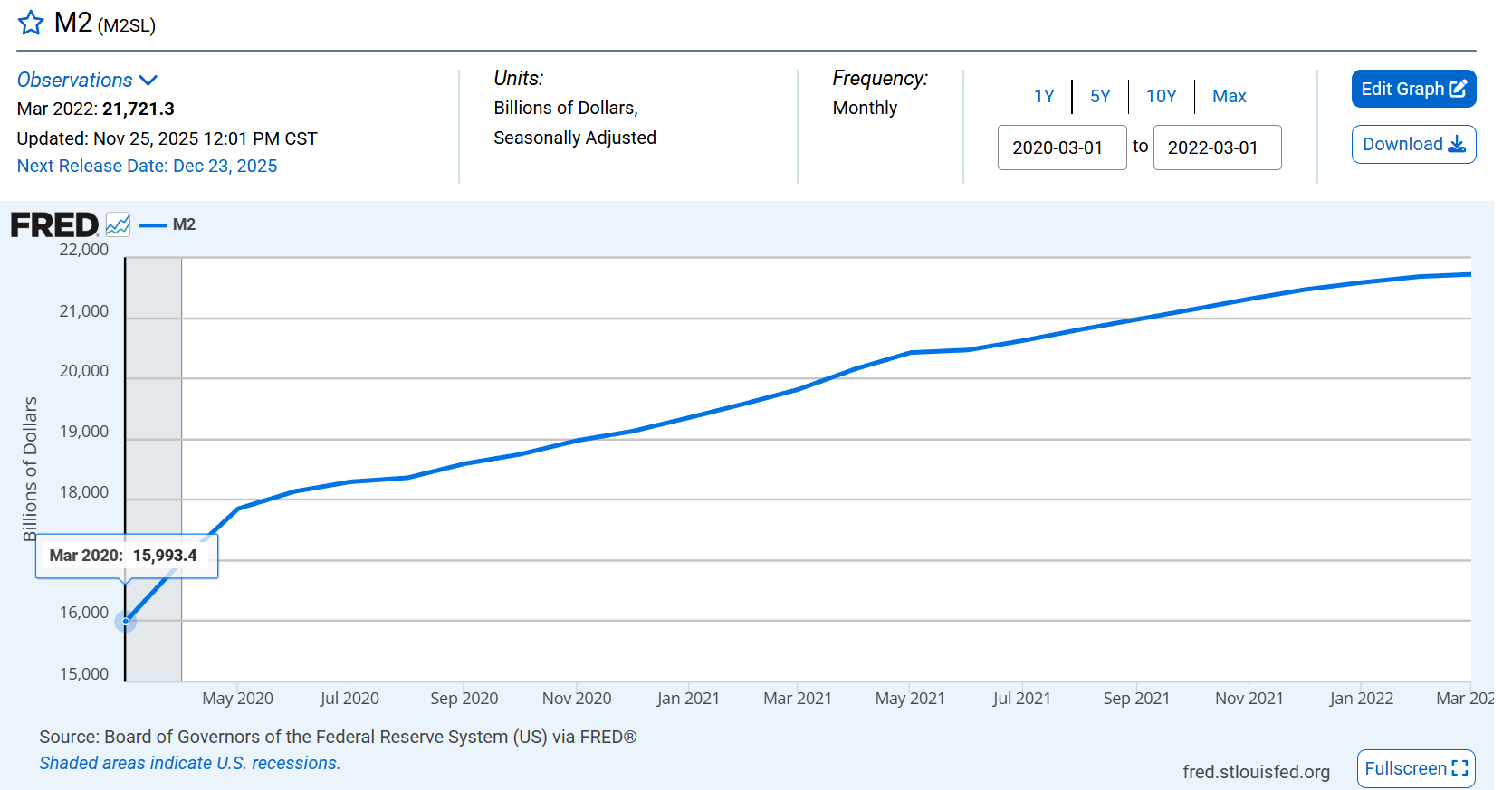The width and height of the screenshot is (1512, 790).
Task: Click the Mar 2020 data point marker
Action: (126, 622)
